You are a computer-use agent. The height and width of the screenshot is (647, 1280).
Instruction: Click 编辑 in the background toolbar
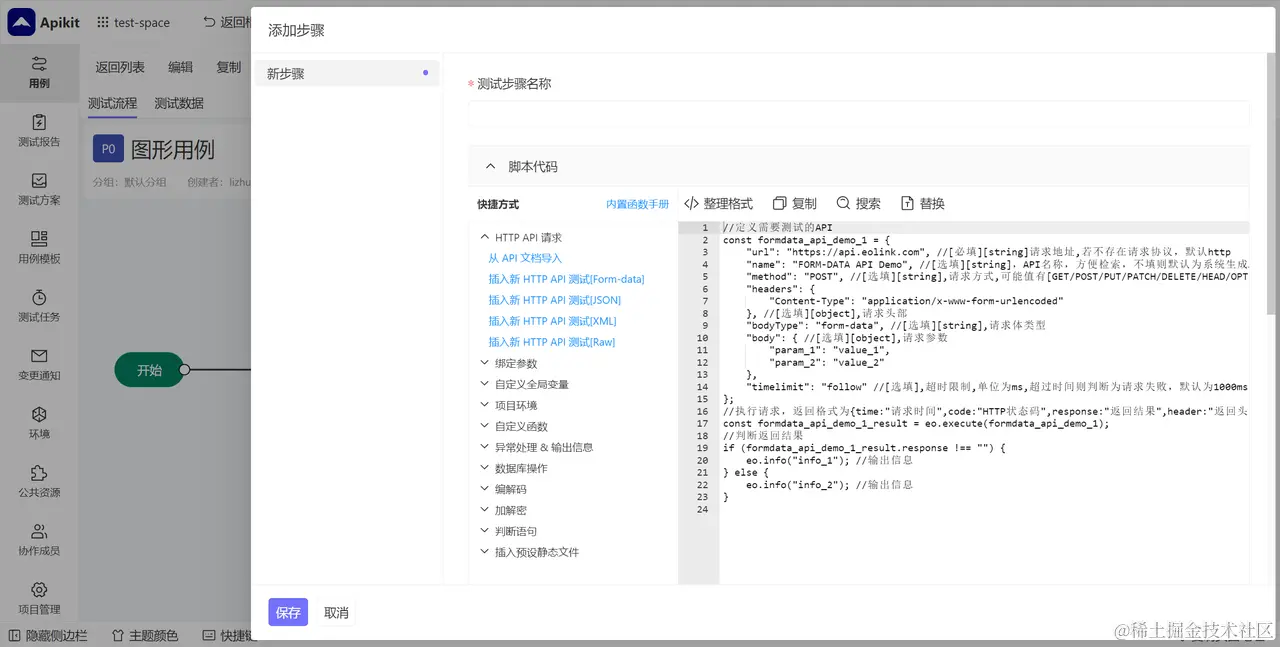point(181,67)
